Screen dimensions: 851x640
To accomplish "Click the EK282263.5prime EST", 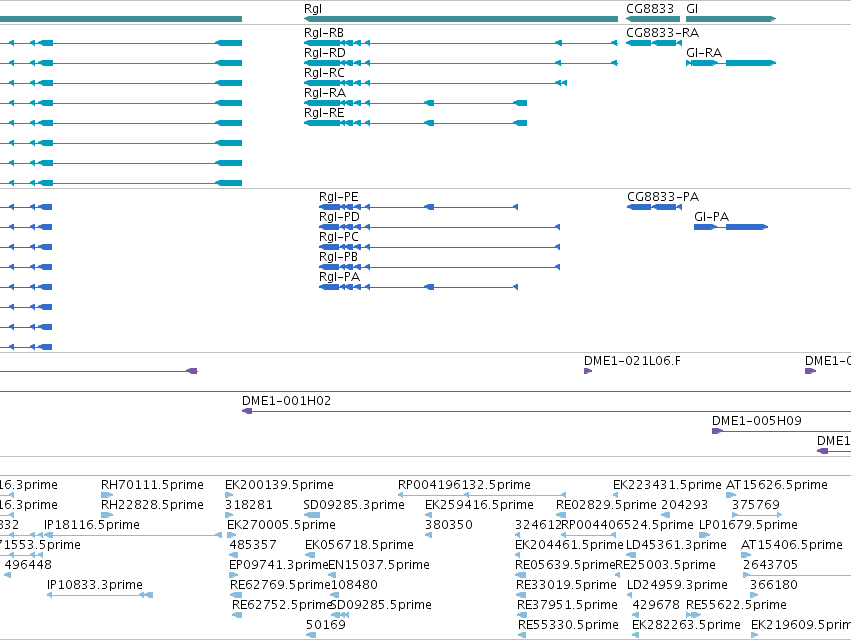I will [x=636, y=635].
